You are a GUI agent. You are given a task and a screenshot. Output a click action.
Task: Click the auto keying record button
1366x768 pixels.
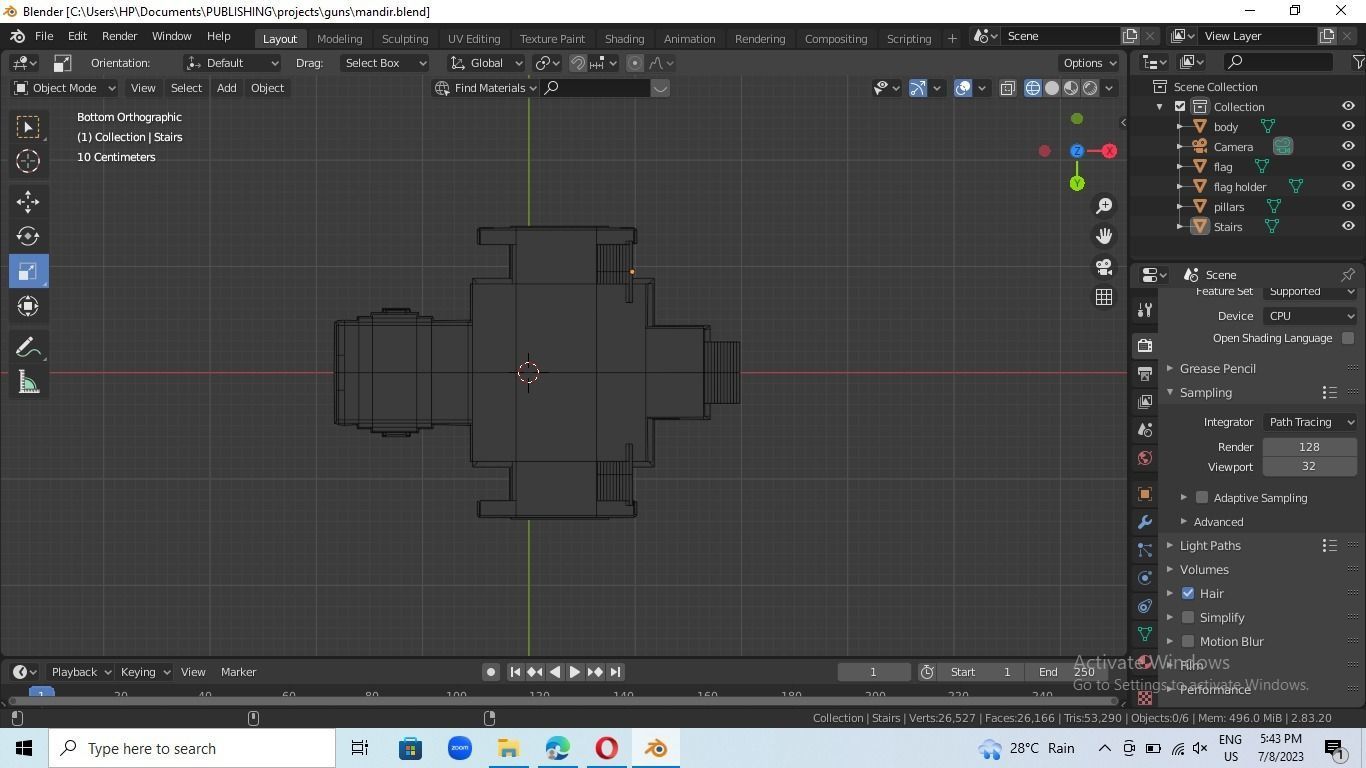tap(490, 672)
